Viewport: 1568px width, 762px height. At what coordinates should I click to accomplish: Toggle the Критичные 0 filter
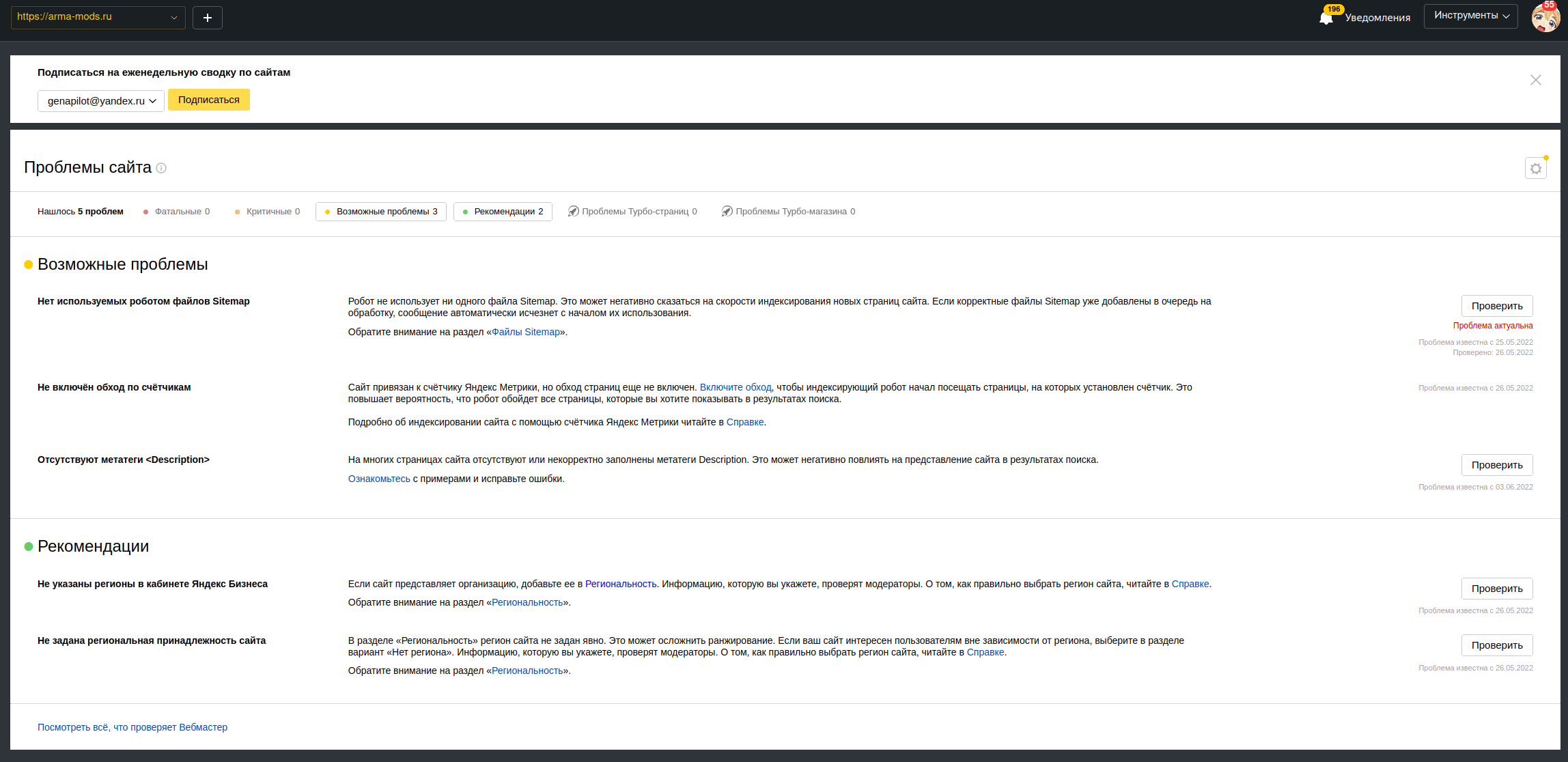pyautogui.click(x=267, y=212)
